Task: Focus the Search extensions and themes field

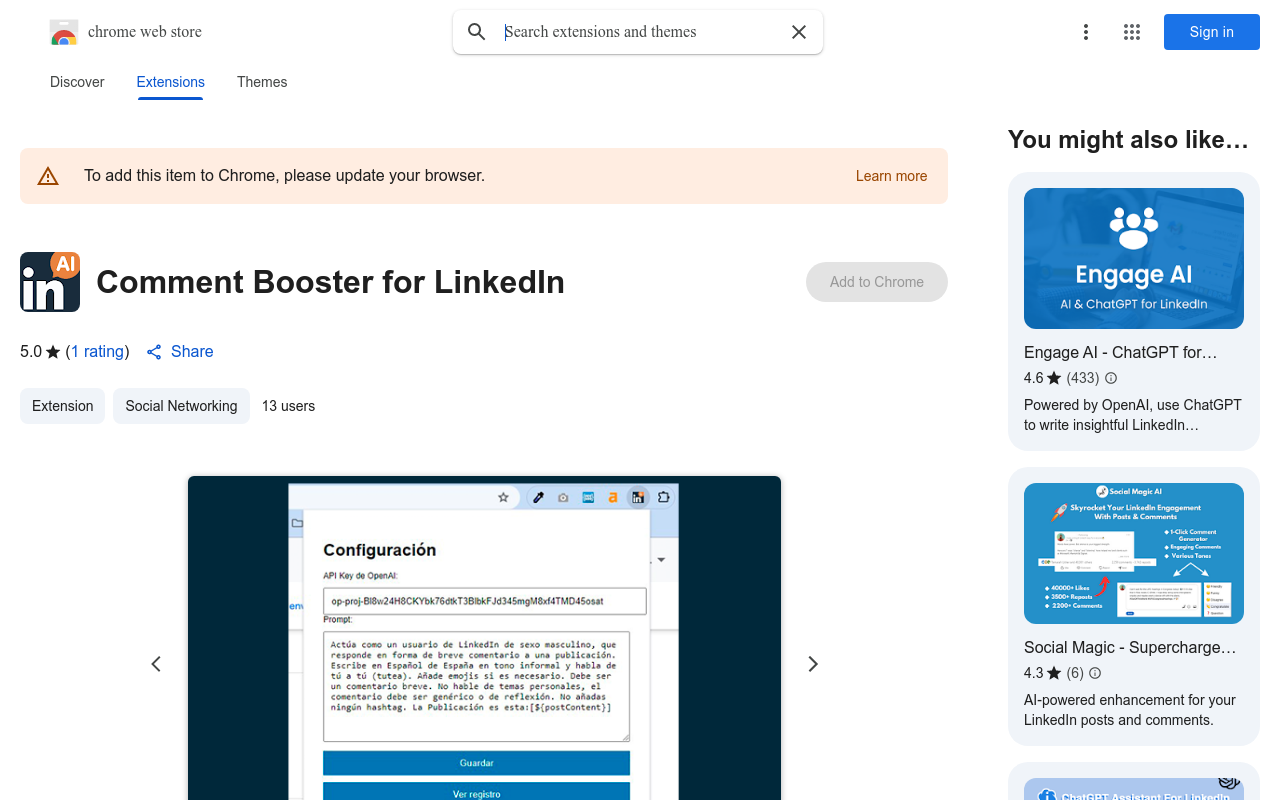Action: [x=640, y=32]
